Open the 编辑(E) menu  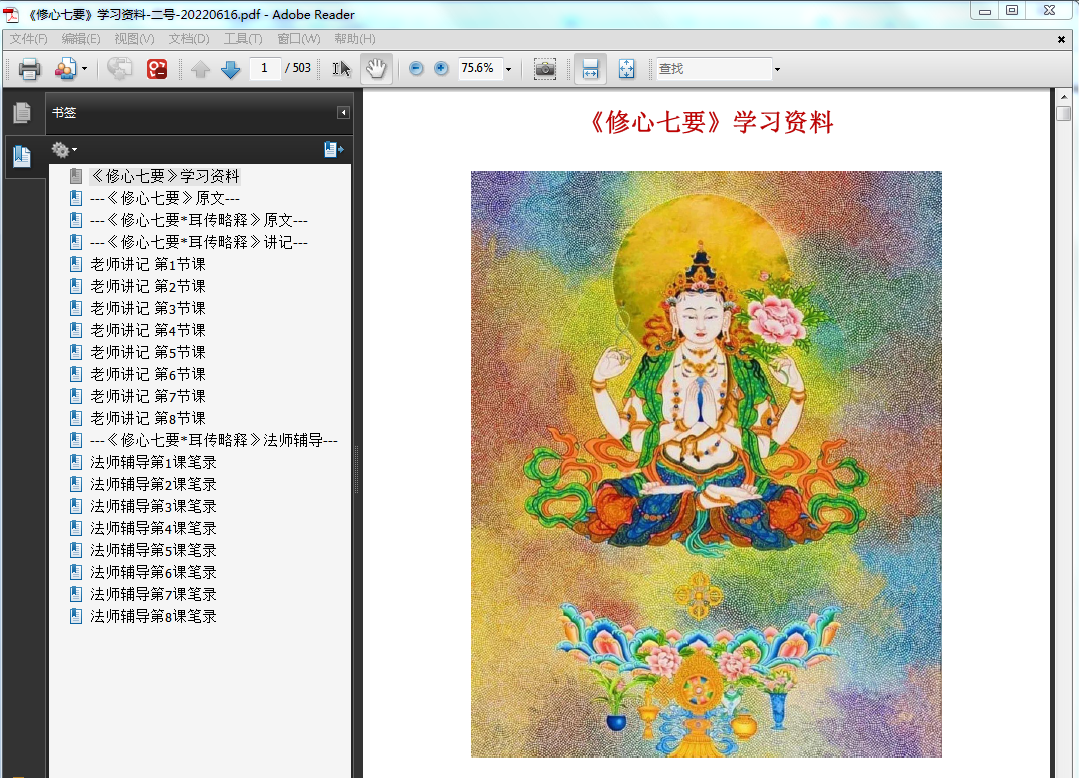81,39
